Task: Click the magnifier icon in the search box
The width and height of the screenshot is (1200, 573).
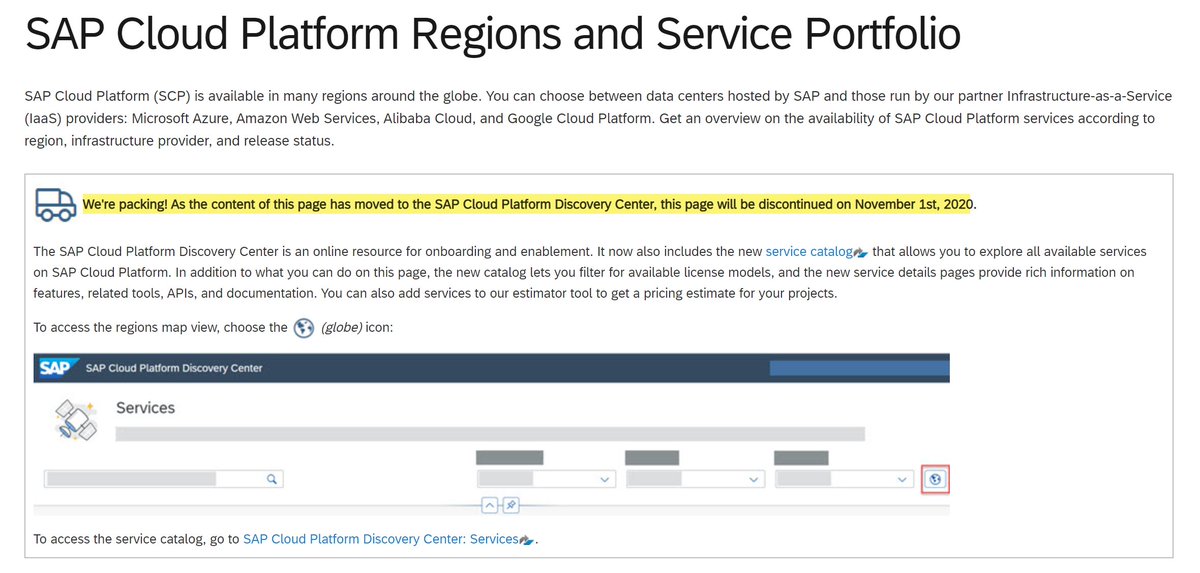Action: coord(271,479)
